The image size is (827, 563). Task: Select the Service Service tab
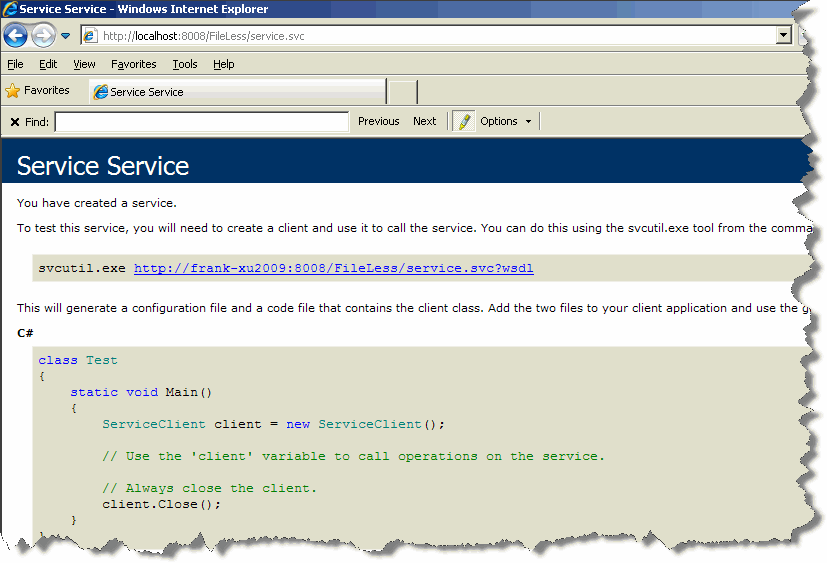237,92
